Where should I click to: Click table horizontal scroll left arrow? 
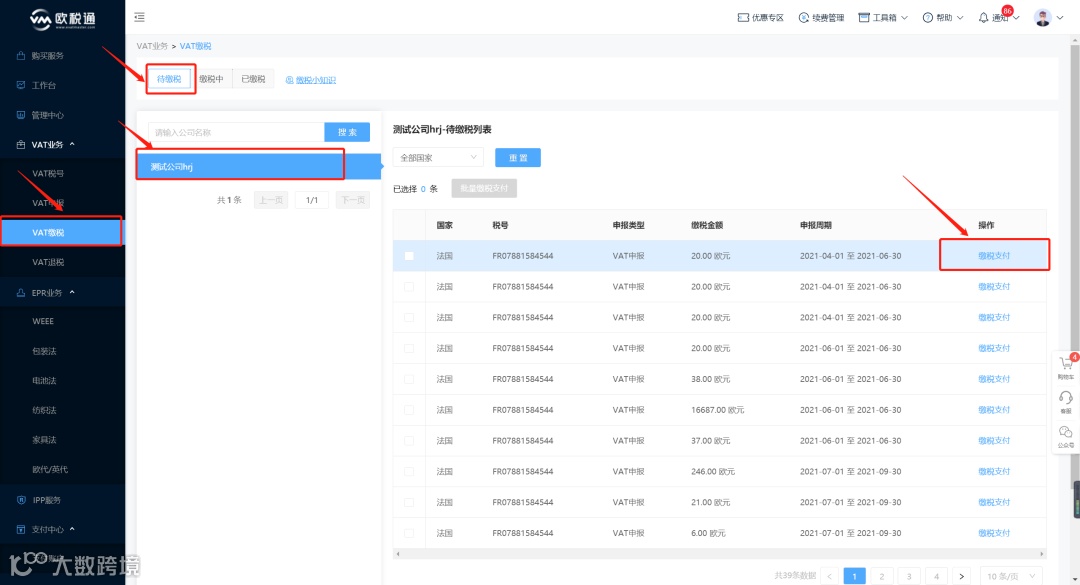tap(397, 554)
